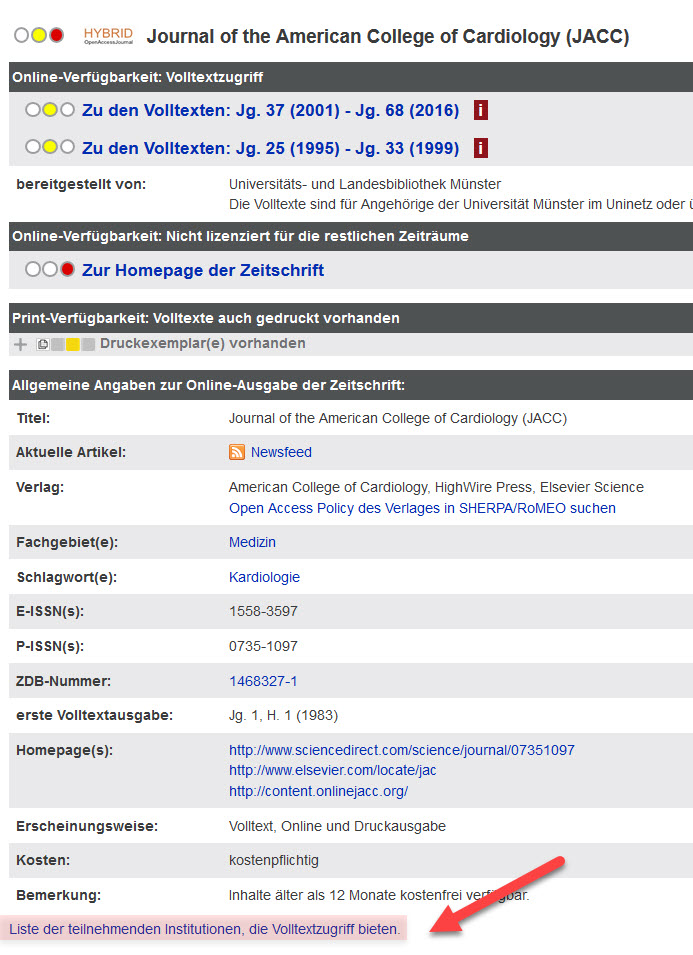Select the Kardiologie keyword link
Image resolution: width=693 pixels, height=955 pixels.
coord(264,577)
